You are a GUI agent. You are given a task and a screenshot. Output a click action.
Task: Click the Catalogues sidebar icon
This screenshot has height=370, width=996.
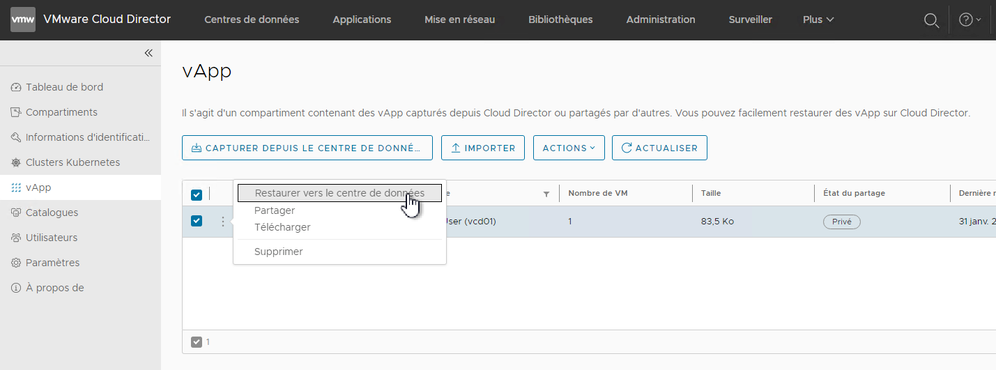(16, 213)
